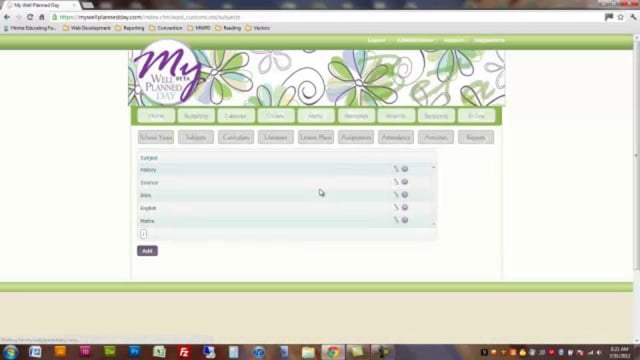Go back with the browser back arrow
The width and height of the screenshot is (640, 360).
coord(7,17)
